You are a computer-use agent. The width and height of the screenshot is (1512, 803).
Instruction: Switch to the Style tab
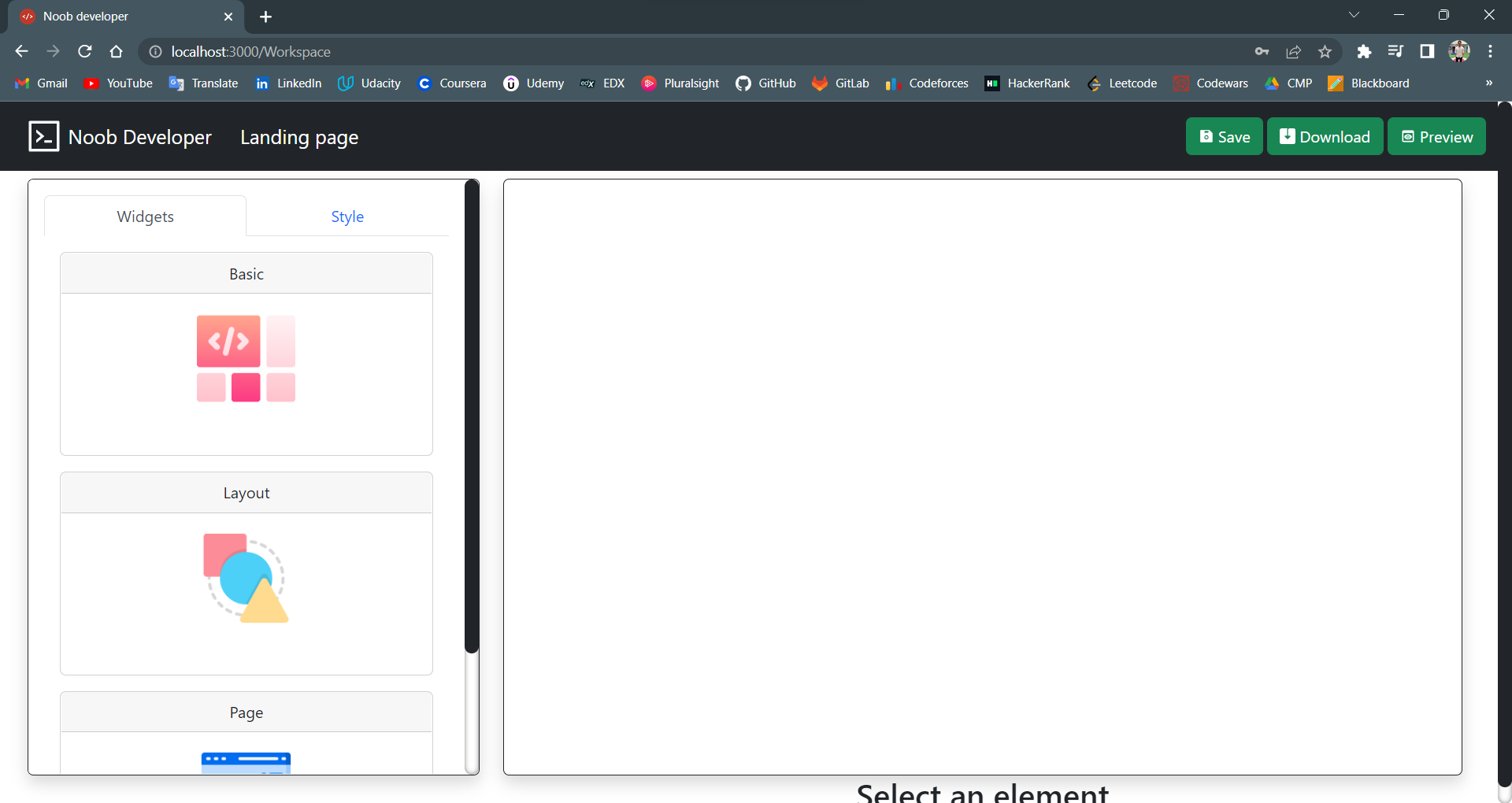(x=347, y=216)
